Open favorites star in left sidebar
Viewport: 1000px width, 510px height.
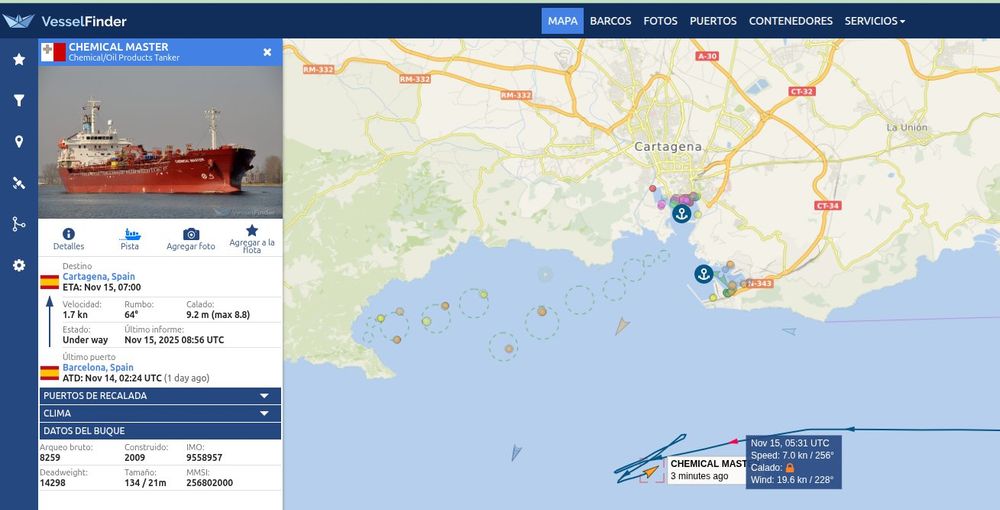19,59
